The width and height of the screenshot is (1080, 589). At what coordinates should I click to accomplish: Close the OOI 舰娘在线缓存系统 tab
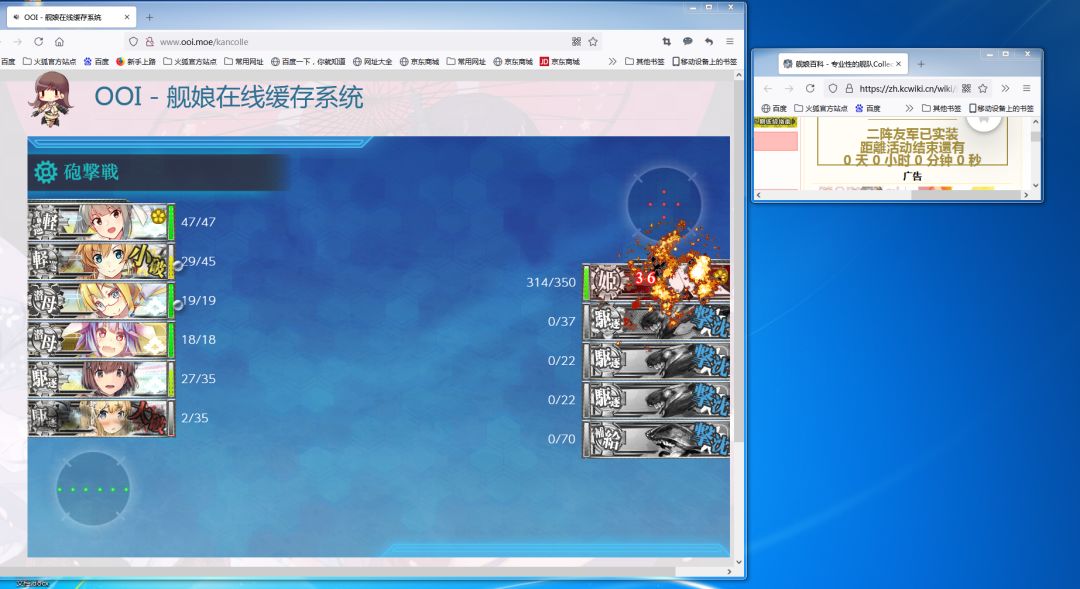click(127, 17)
